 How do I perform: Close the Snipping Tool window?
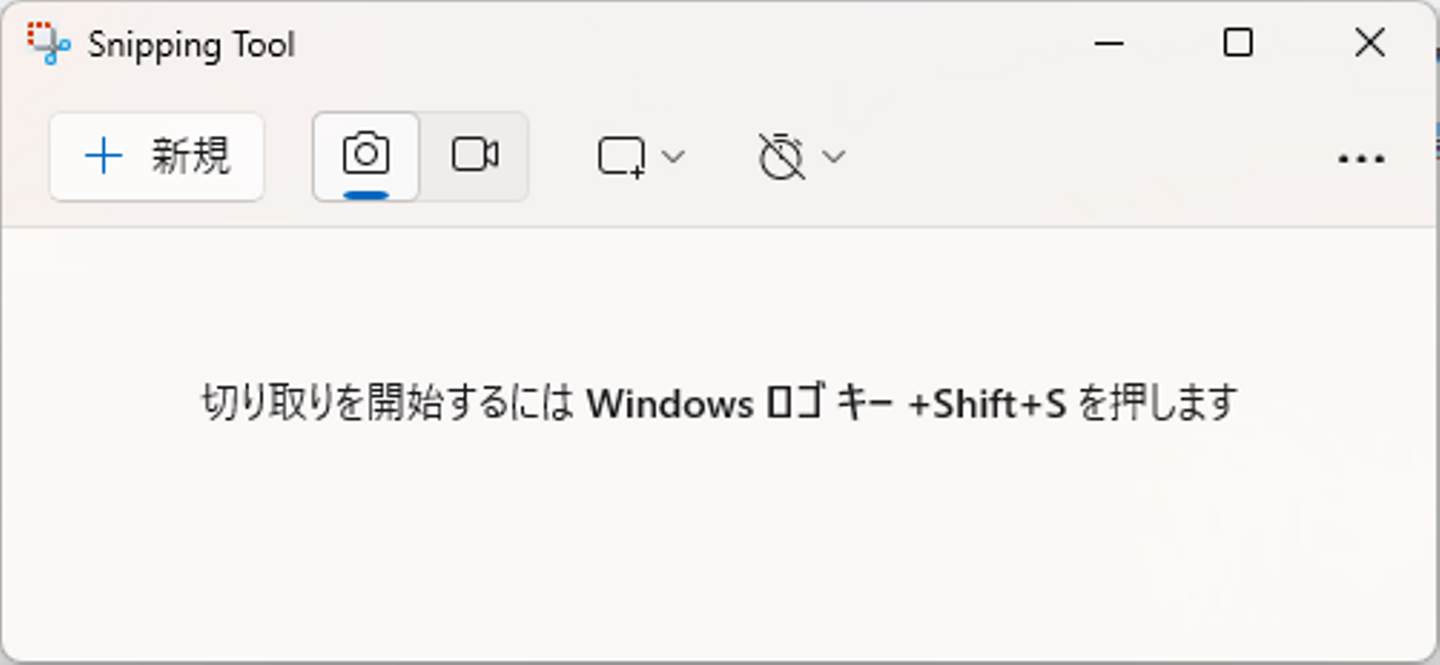point(1369,43)
